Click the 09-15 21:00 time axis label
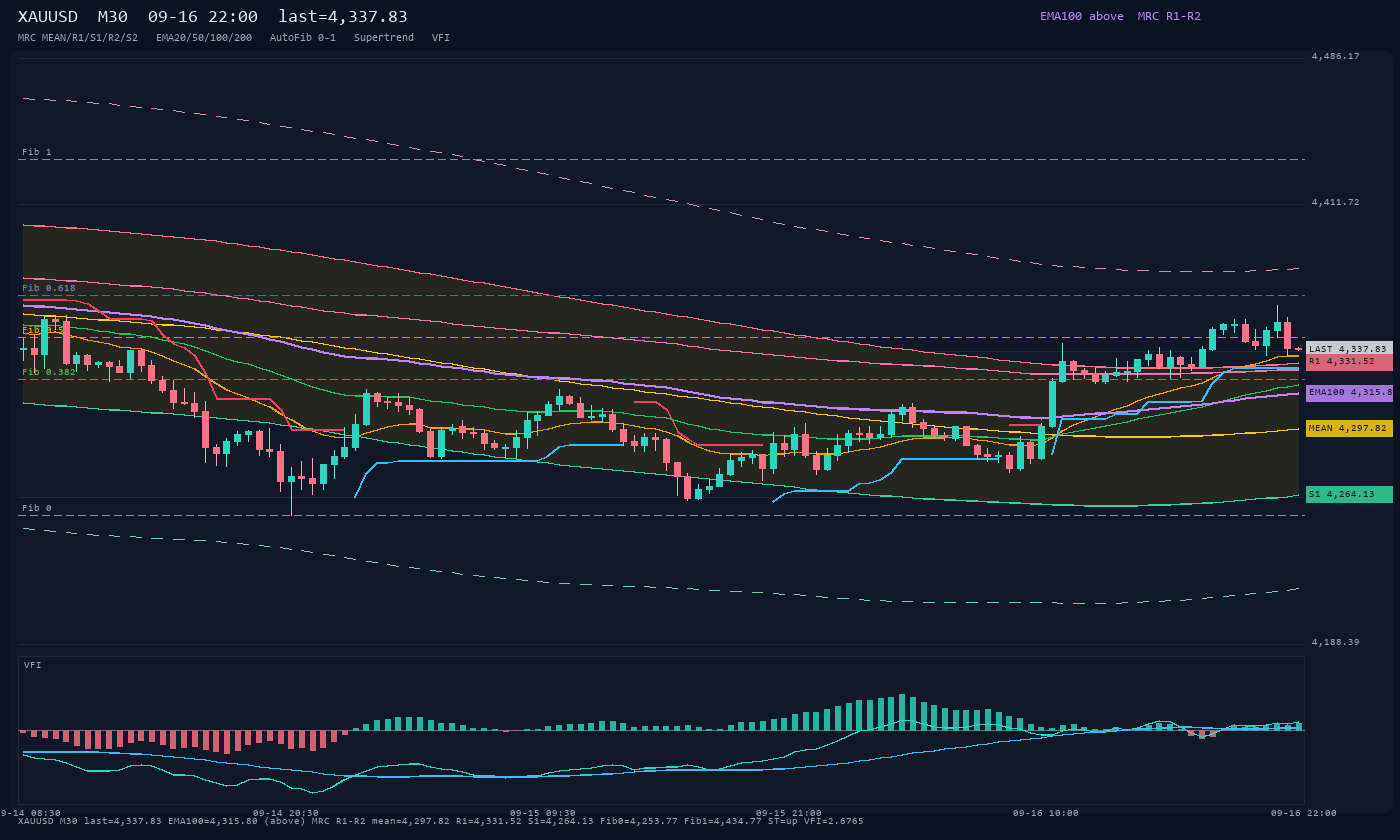Screen dimensions: 1400x840 (789, 813)
